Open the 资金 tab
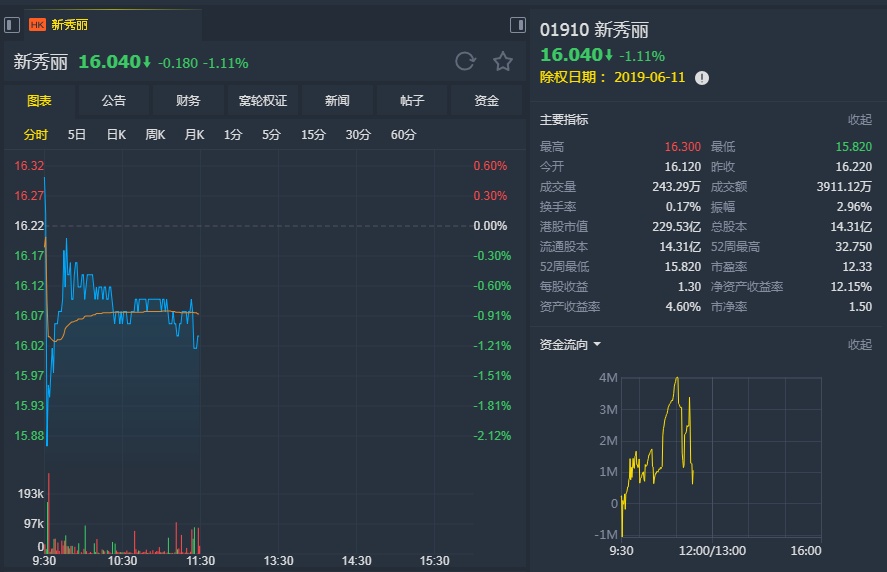887x572 pixels. (x=486, y=101)
